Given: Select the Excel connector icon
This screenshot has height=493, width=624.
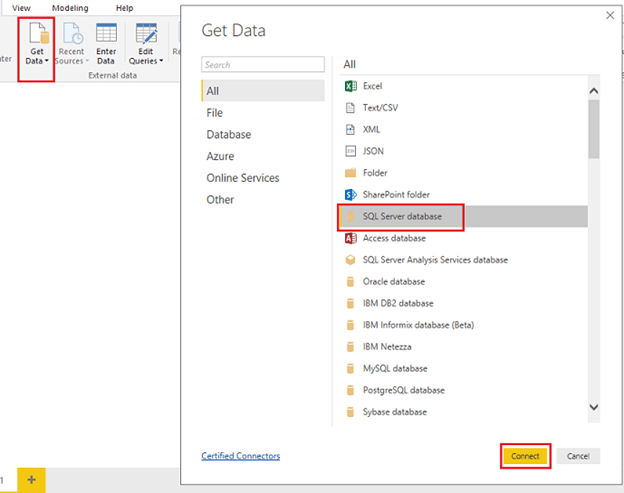Looking at the screenshot, I should coord(351,86).
